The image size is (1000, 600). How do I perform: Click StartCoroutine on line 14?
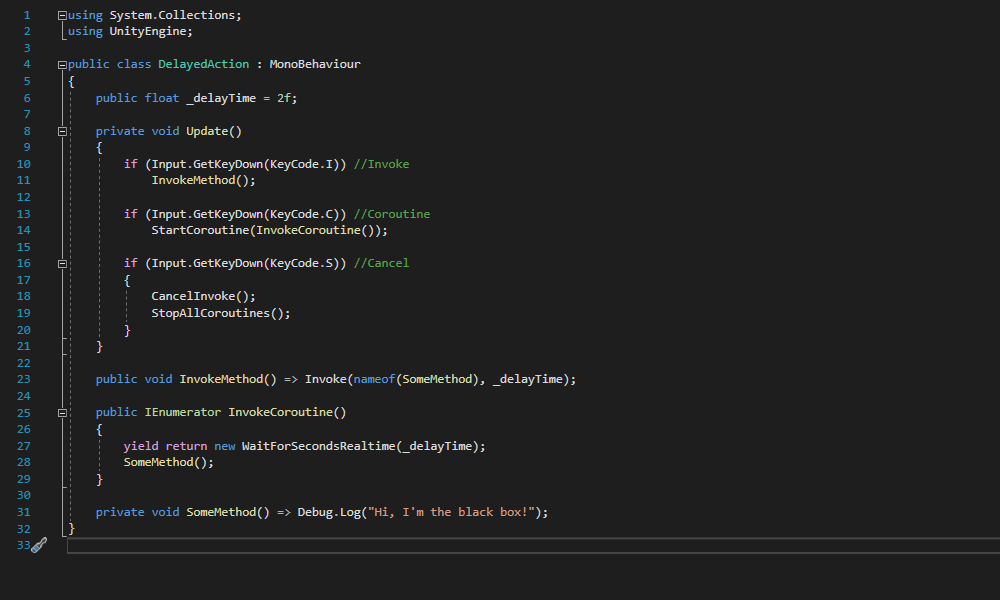[200, 230]
